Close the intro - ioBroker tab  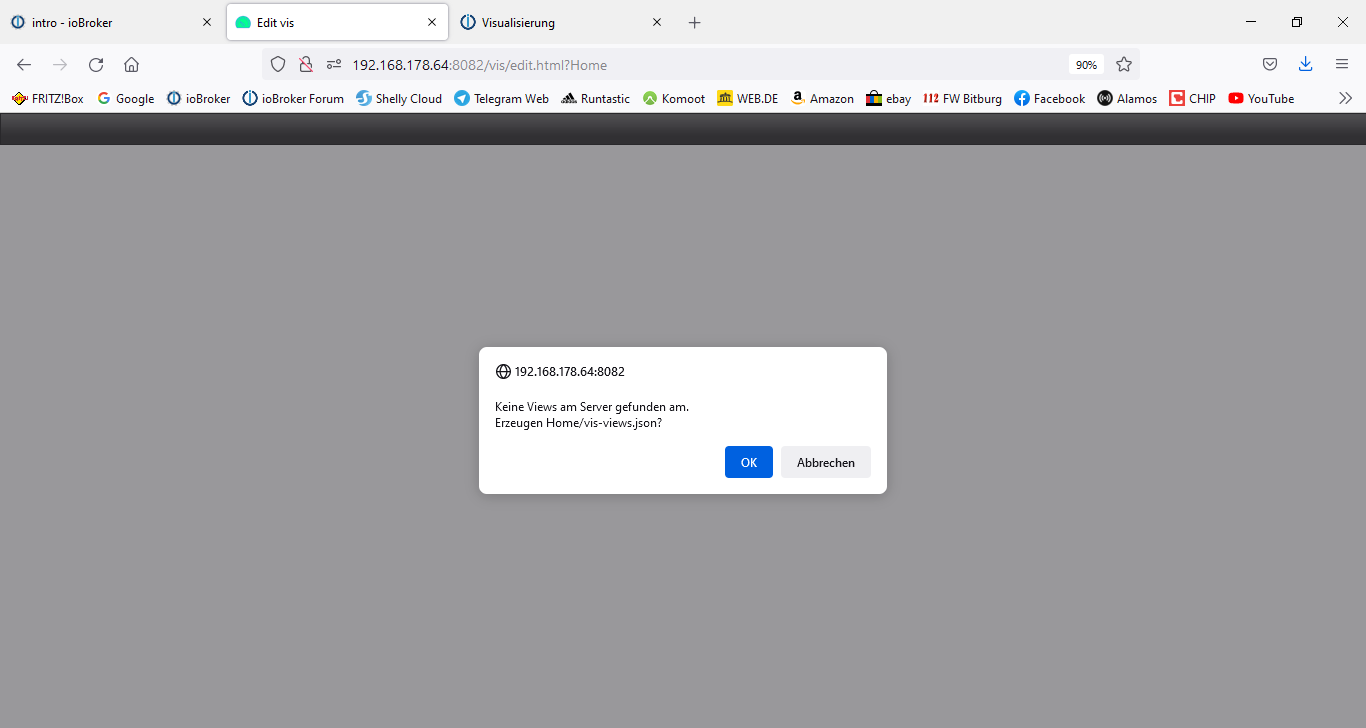pyautogui.click(x=207, y=22)
